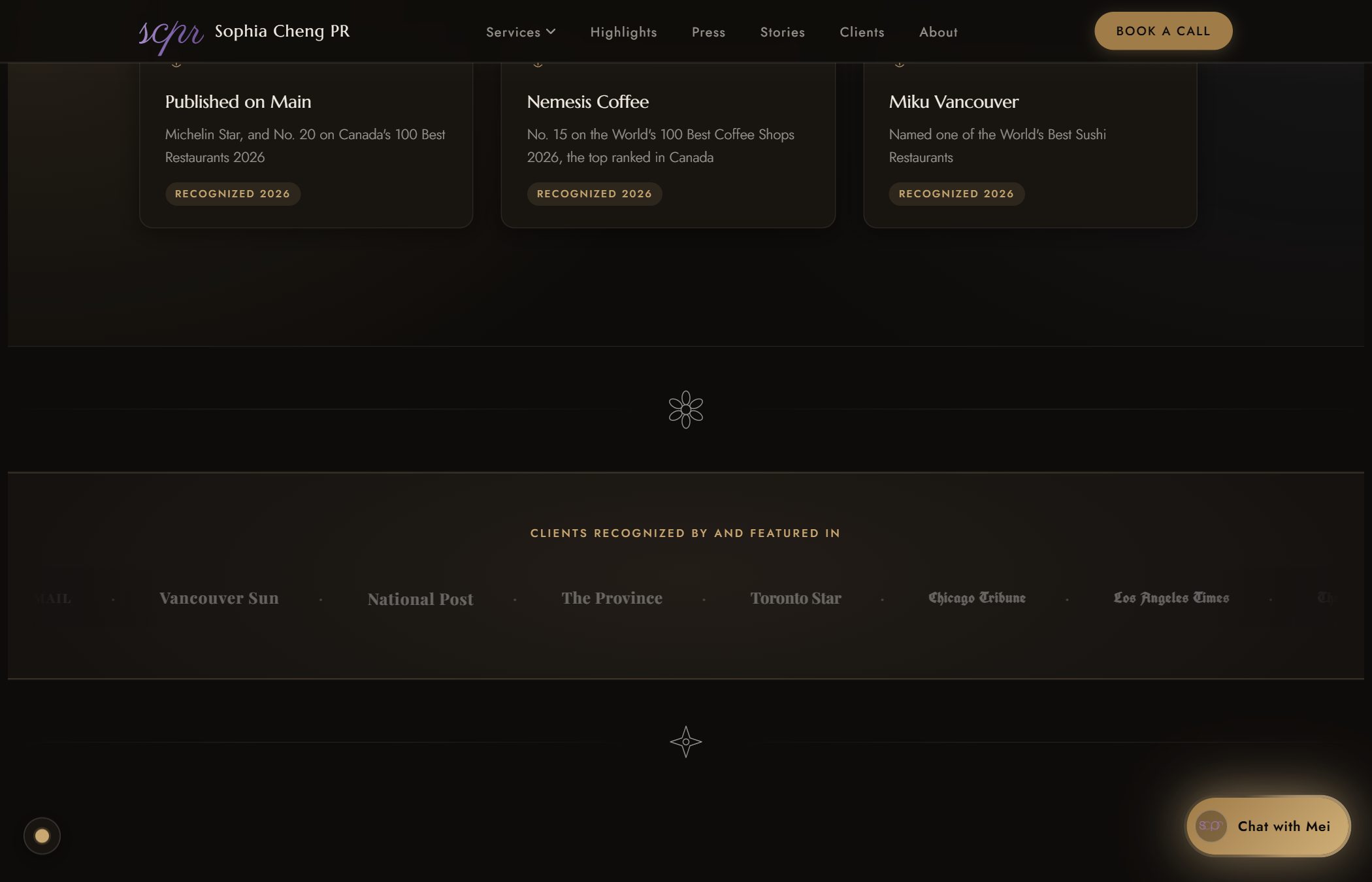Screen dimensions: 1372x882
Task: Open the Nemesis Coffee card title
Action: tap(587, 102)
